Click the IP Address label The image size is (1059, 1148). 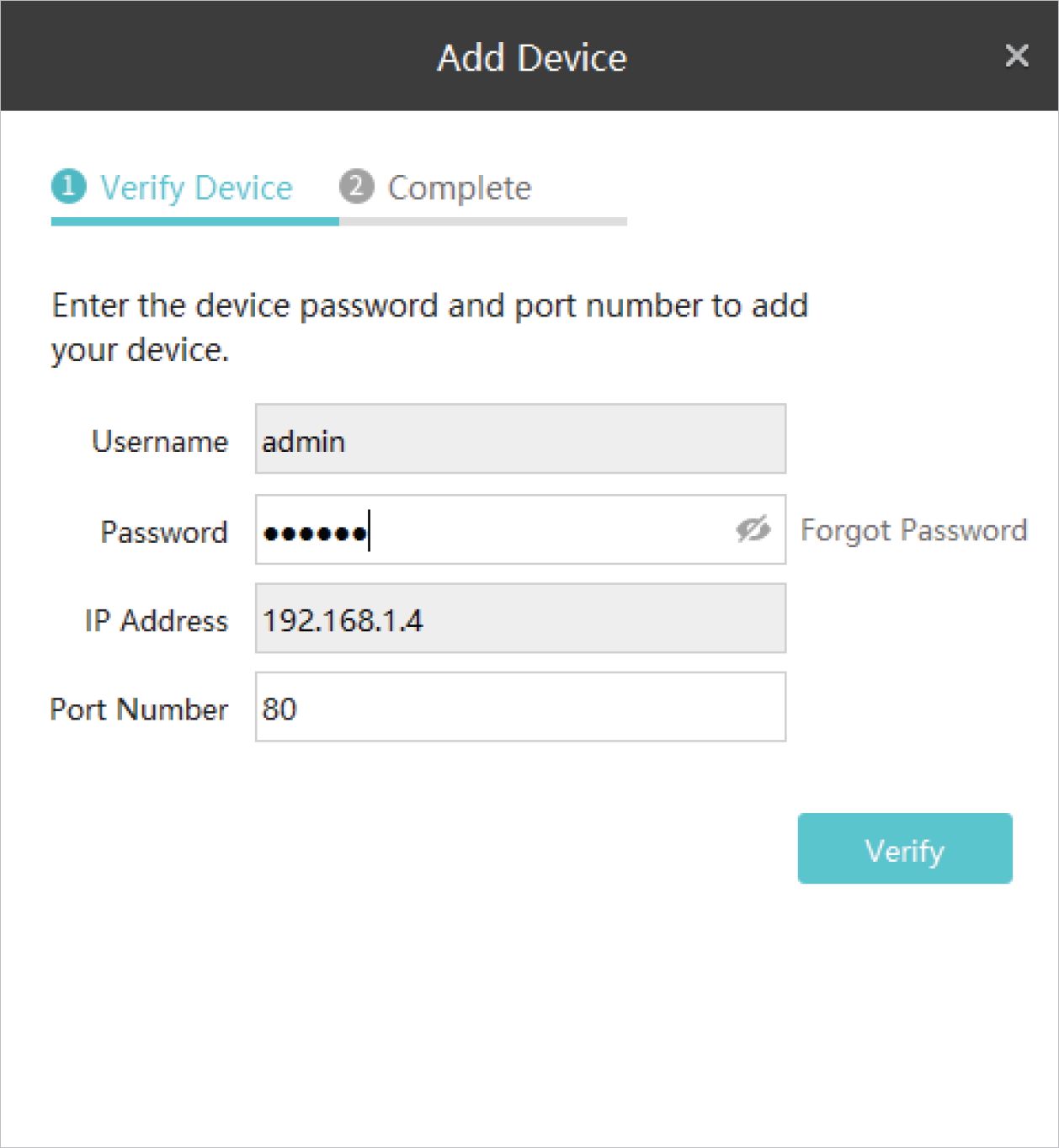[x=157, y=620]
